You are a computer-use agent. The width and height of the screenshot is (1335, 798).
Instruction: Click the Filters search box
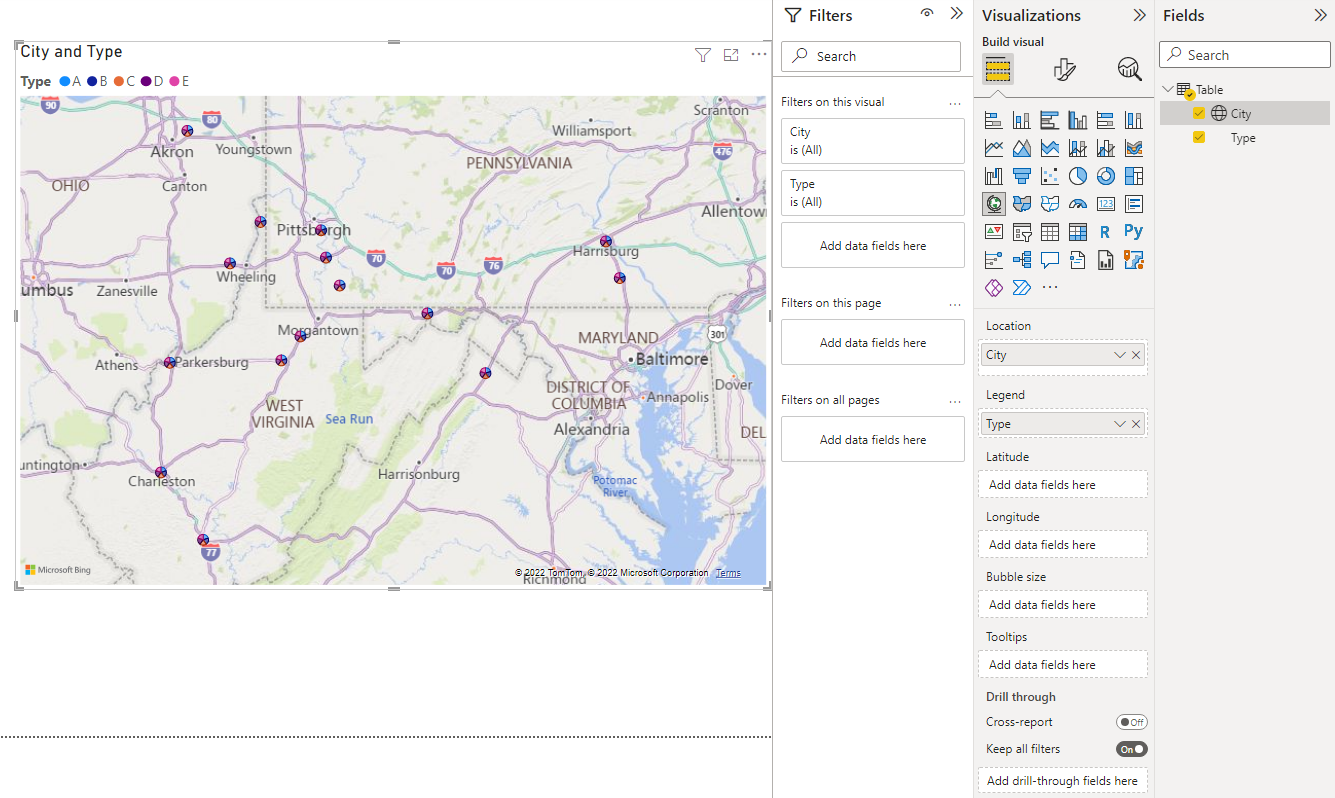point(871,56)
